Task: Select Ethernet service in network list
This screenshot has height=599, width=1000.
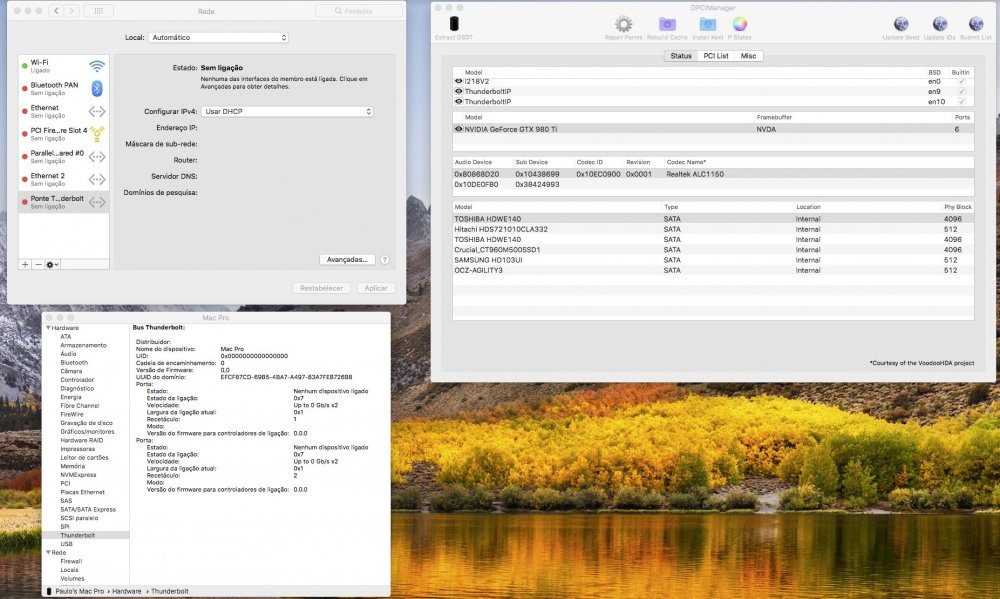Action: (x=64, y=112)
